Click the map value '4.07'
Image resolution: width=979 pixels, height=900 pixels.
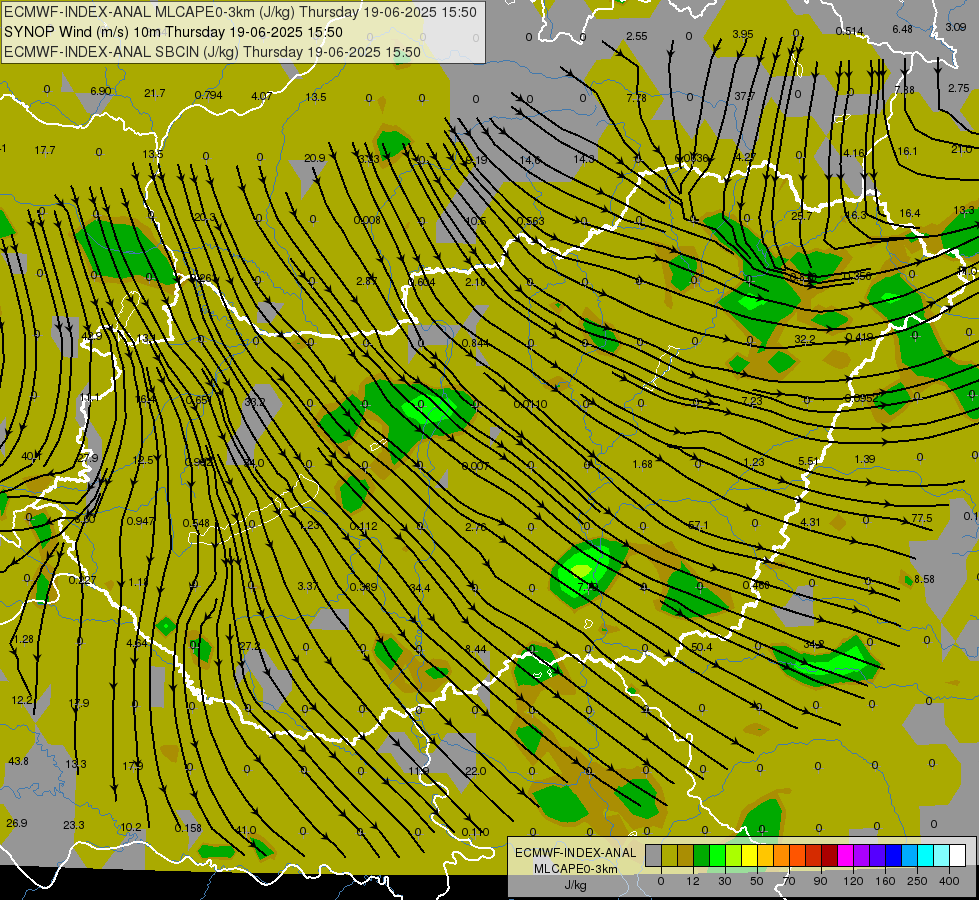pyautogui.click(x=262, y=96)
